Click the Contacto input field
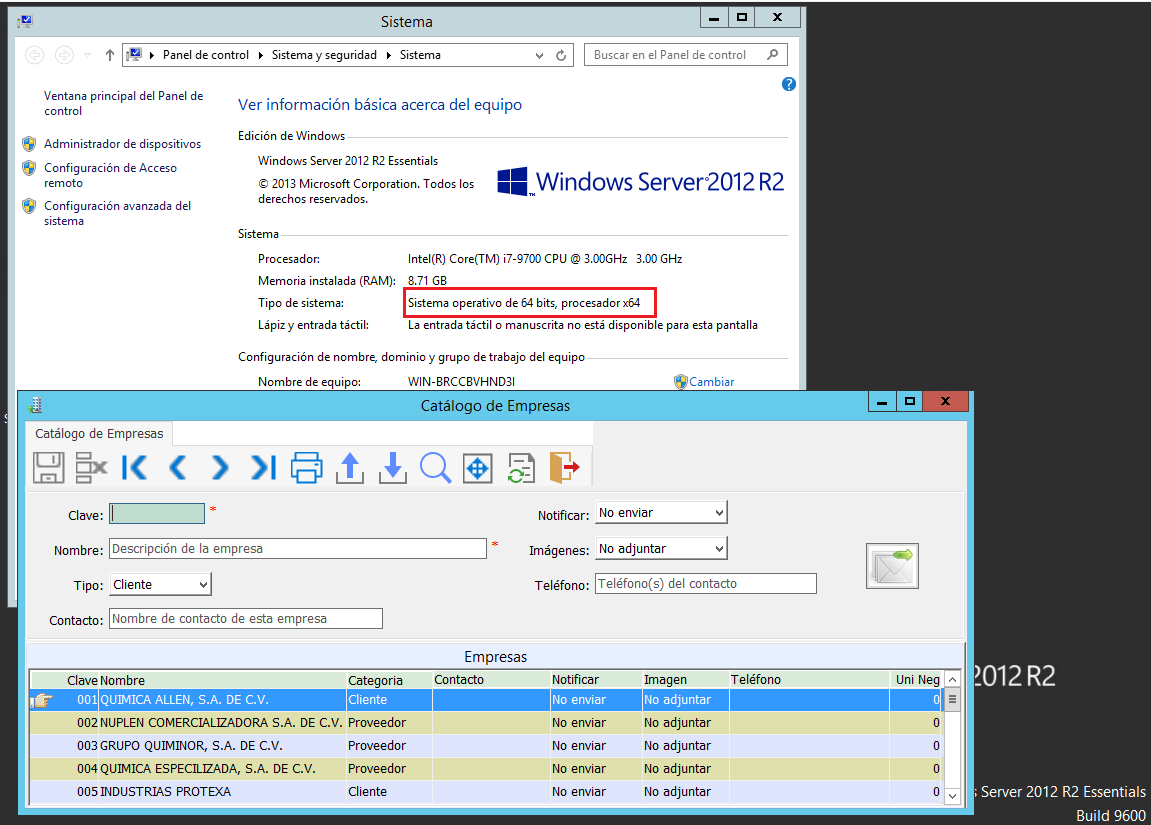The width and height of the screenshot is (1151, 825). [246, 619]
